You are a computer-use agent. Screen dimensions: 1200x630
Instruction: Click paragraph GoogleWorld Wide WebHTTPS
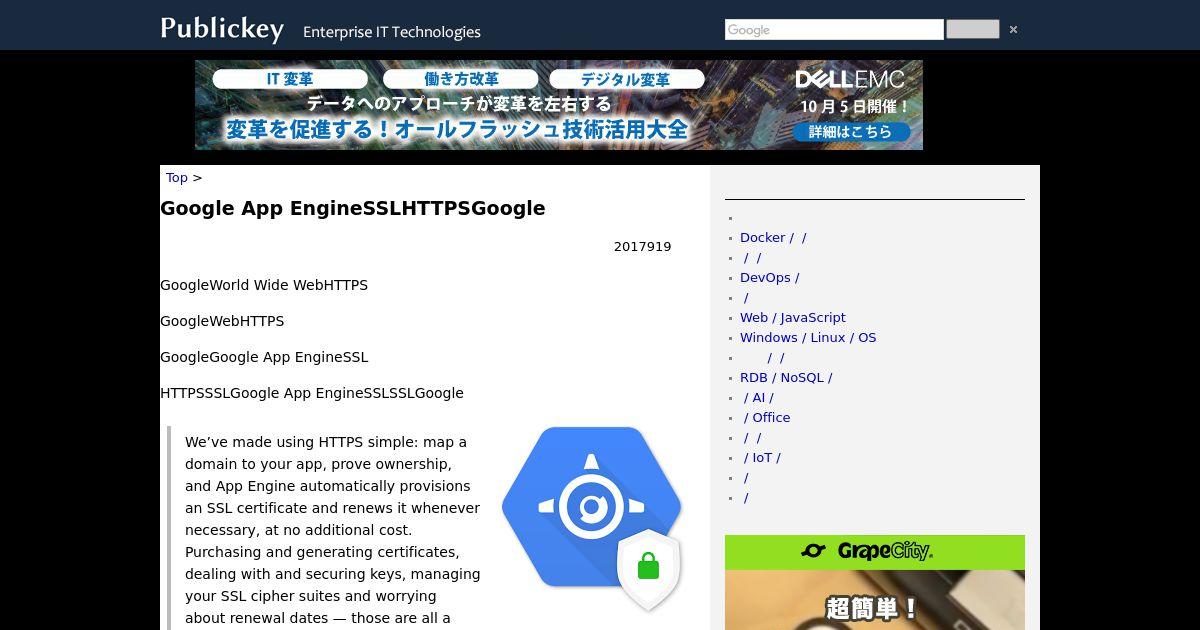[x=264, y=285]
